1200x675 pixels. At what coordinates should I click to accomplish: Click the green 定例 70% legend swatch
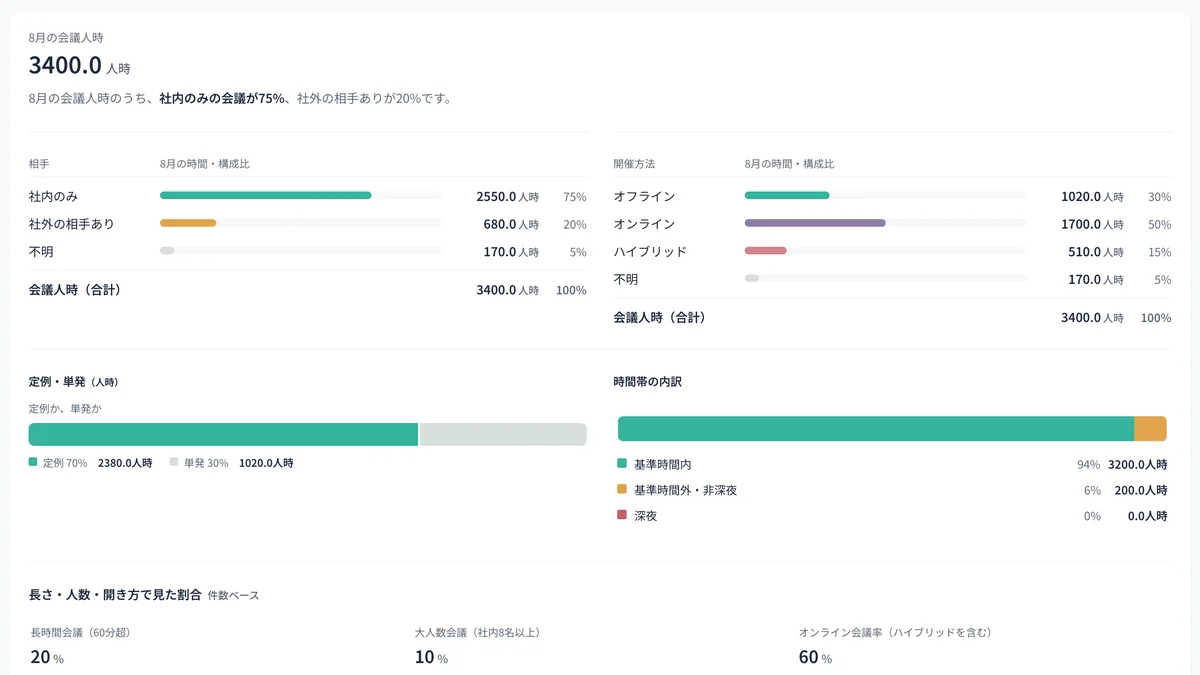pos(33,462)
